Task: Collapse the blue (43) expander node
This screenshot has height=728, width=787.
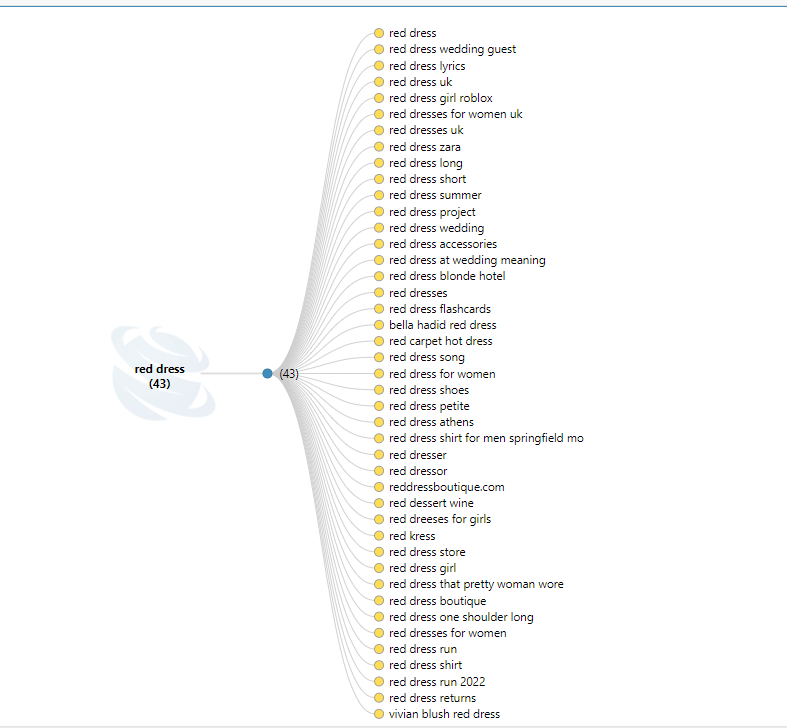Action: (267, 373)
